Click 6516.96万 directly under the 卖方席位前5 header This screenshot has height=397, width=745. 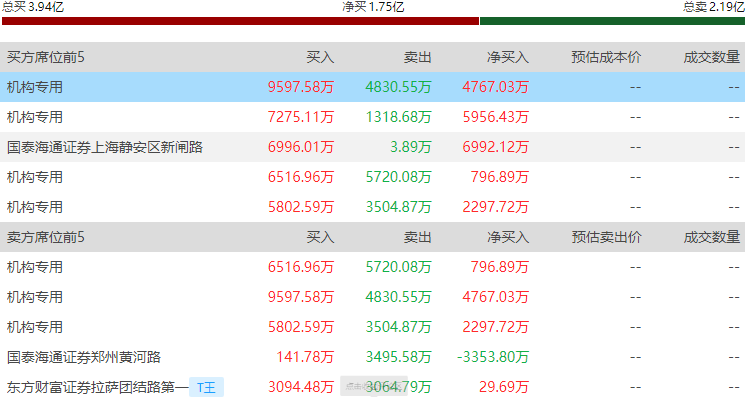[x=301, y=267]
